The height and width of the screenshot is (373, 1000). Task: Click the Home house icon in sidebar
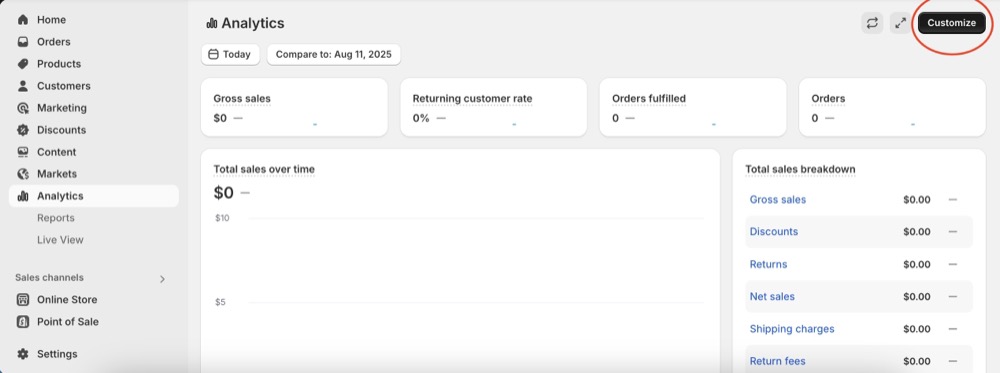[23, 20]
